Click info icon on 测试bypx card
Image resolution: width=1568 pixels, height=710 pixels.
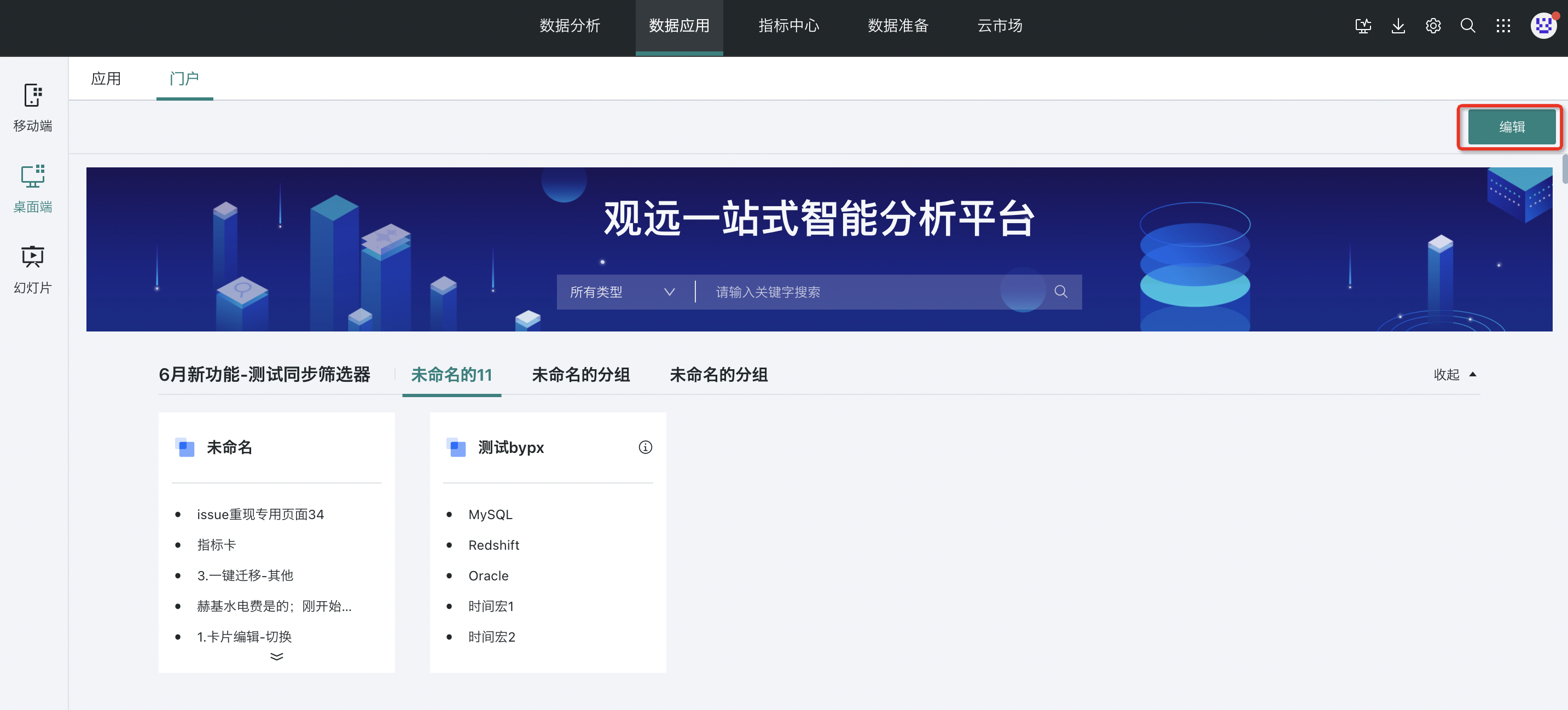tap(645, 448)
